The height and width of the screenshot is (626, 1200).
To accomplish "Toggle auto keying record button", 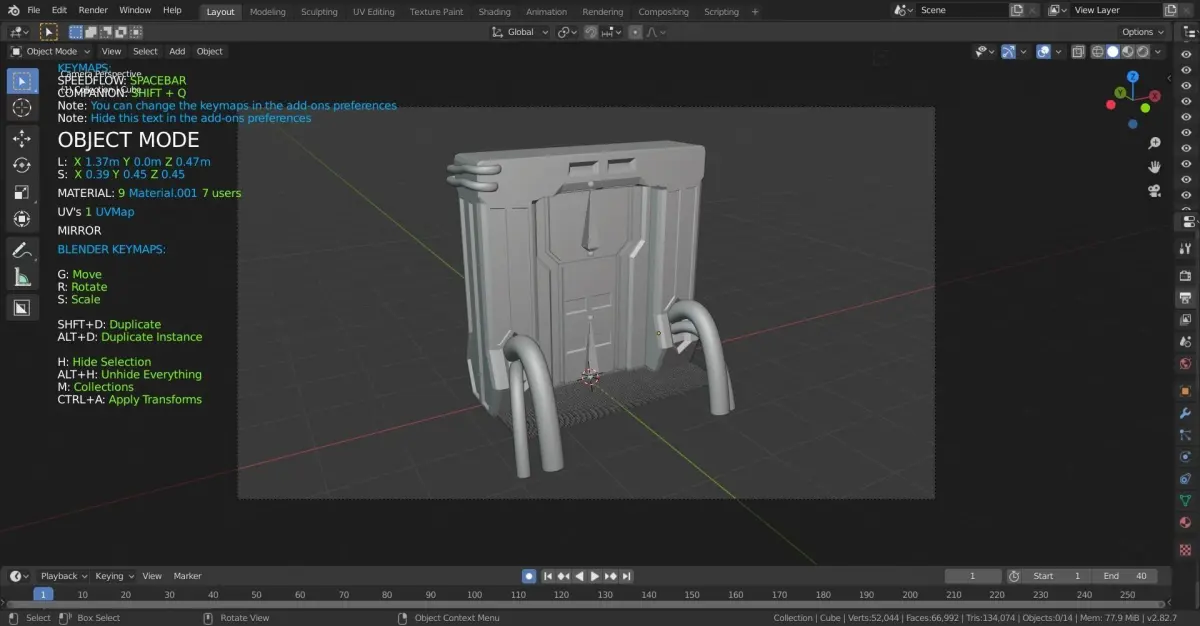I will (x=529, y=576).
